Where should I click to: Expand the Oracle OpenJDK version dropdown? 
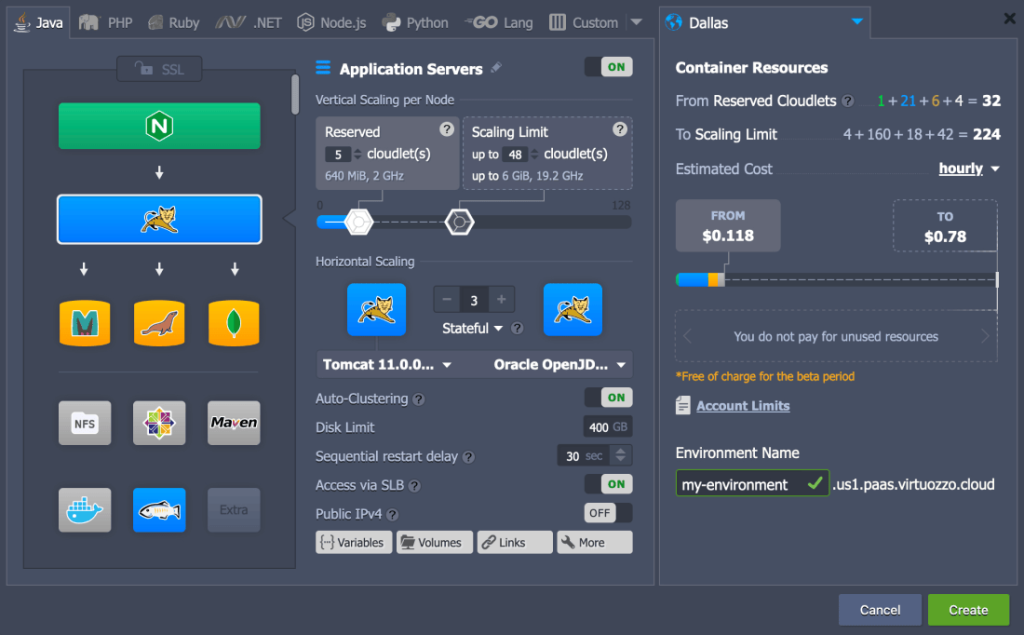[560, 365]
